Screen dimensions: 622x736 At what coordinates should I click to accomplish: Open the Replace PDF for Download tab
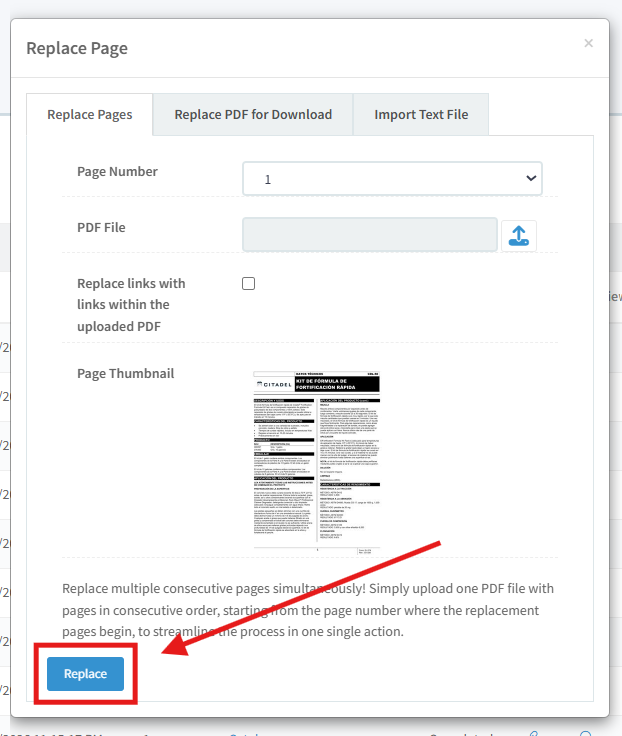tap(253, 115)
